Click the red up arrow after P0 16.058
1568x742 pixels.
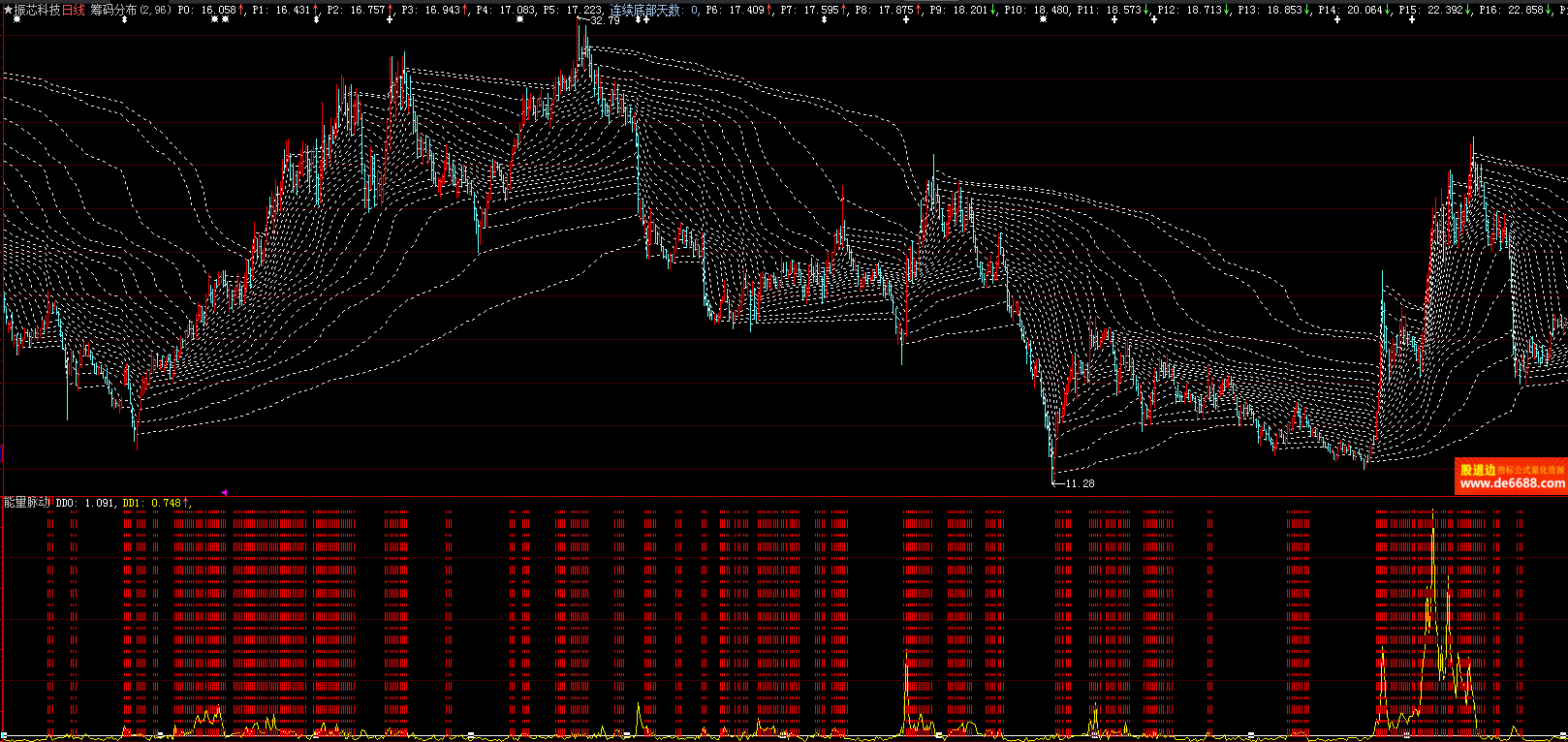click(241, 10)
